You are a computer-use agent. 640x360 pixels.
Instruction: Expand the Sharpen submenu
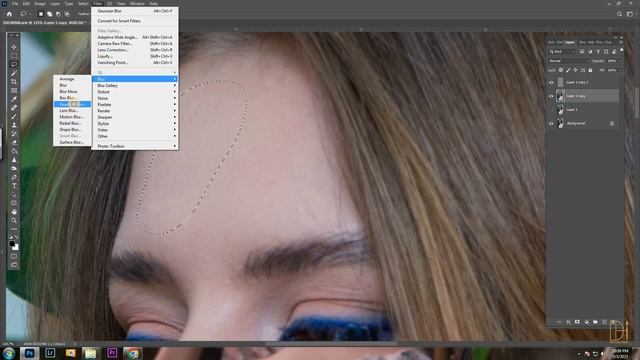coord(135,117)
